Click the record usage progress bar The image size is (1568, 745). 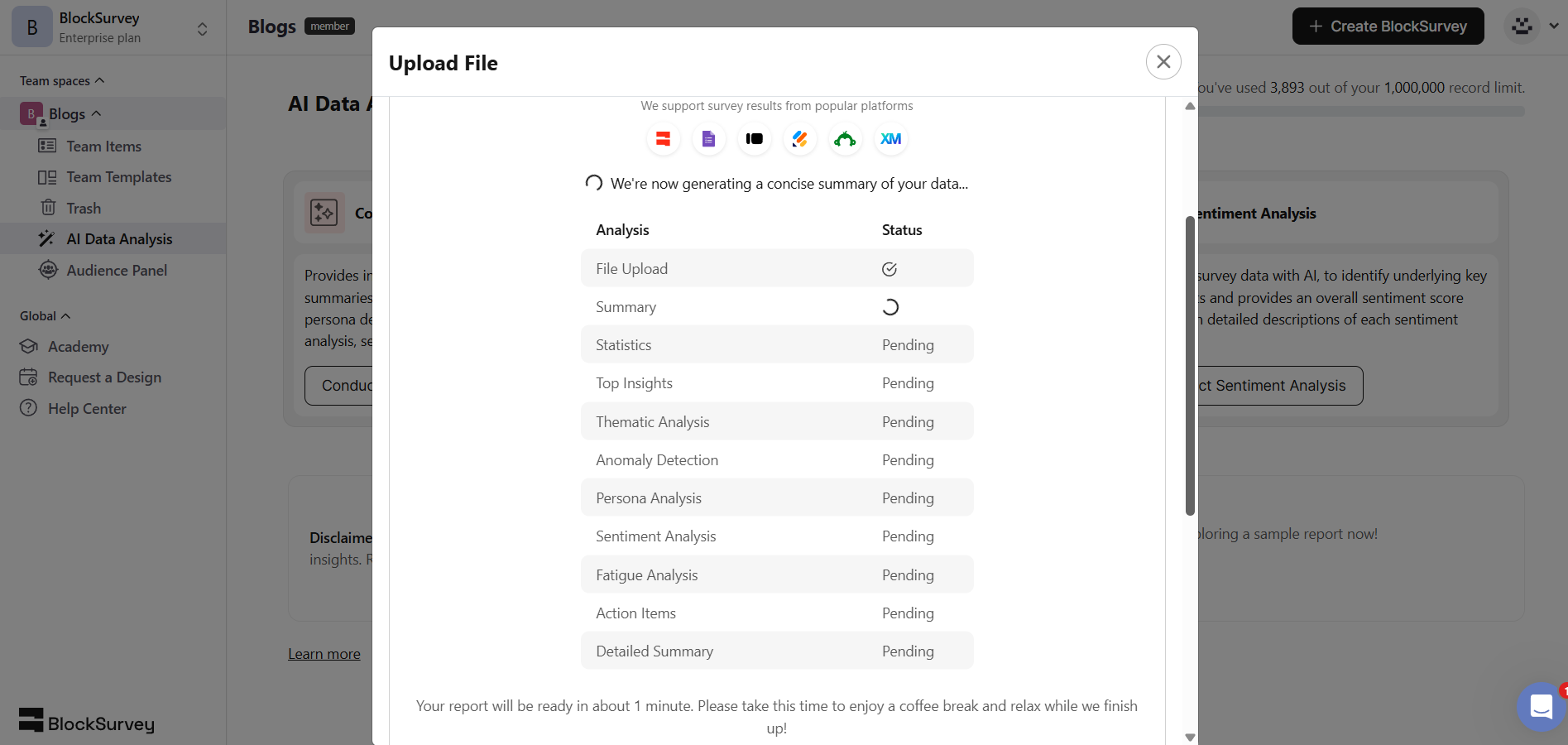point(1359,111)
